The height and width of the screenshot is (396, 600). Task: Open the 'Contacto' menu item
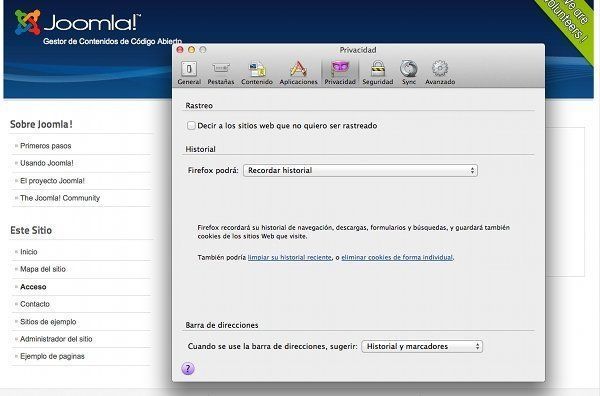click(x=35, y=304)
